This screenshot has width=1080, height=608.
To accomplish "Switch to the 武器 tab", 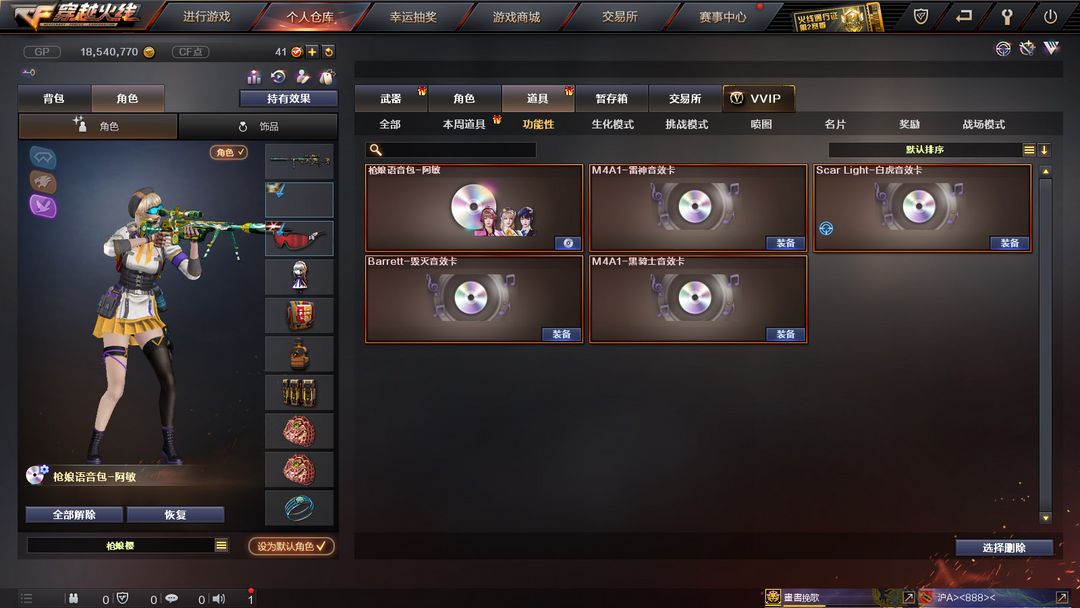I will 391,98.
